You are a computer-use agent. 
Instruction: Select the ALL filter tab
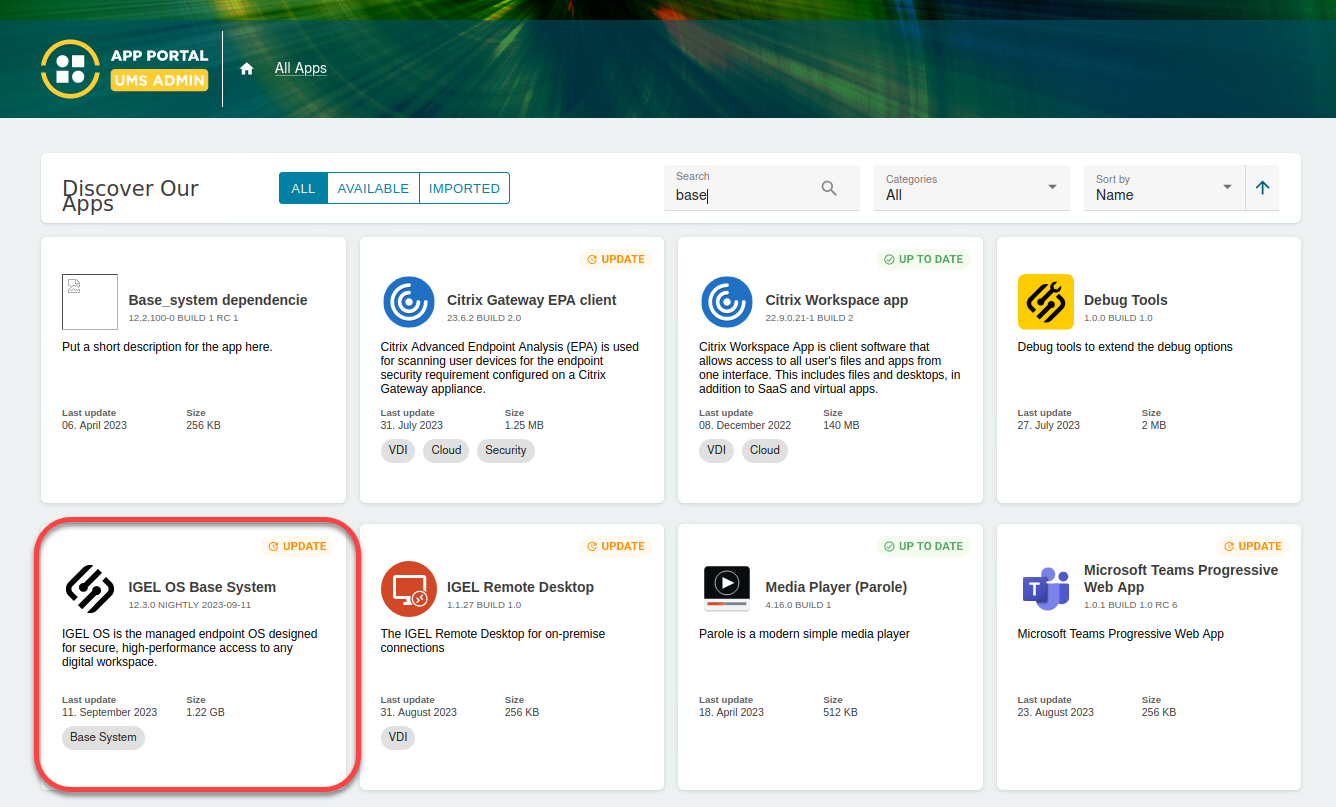tap(303, 187)
